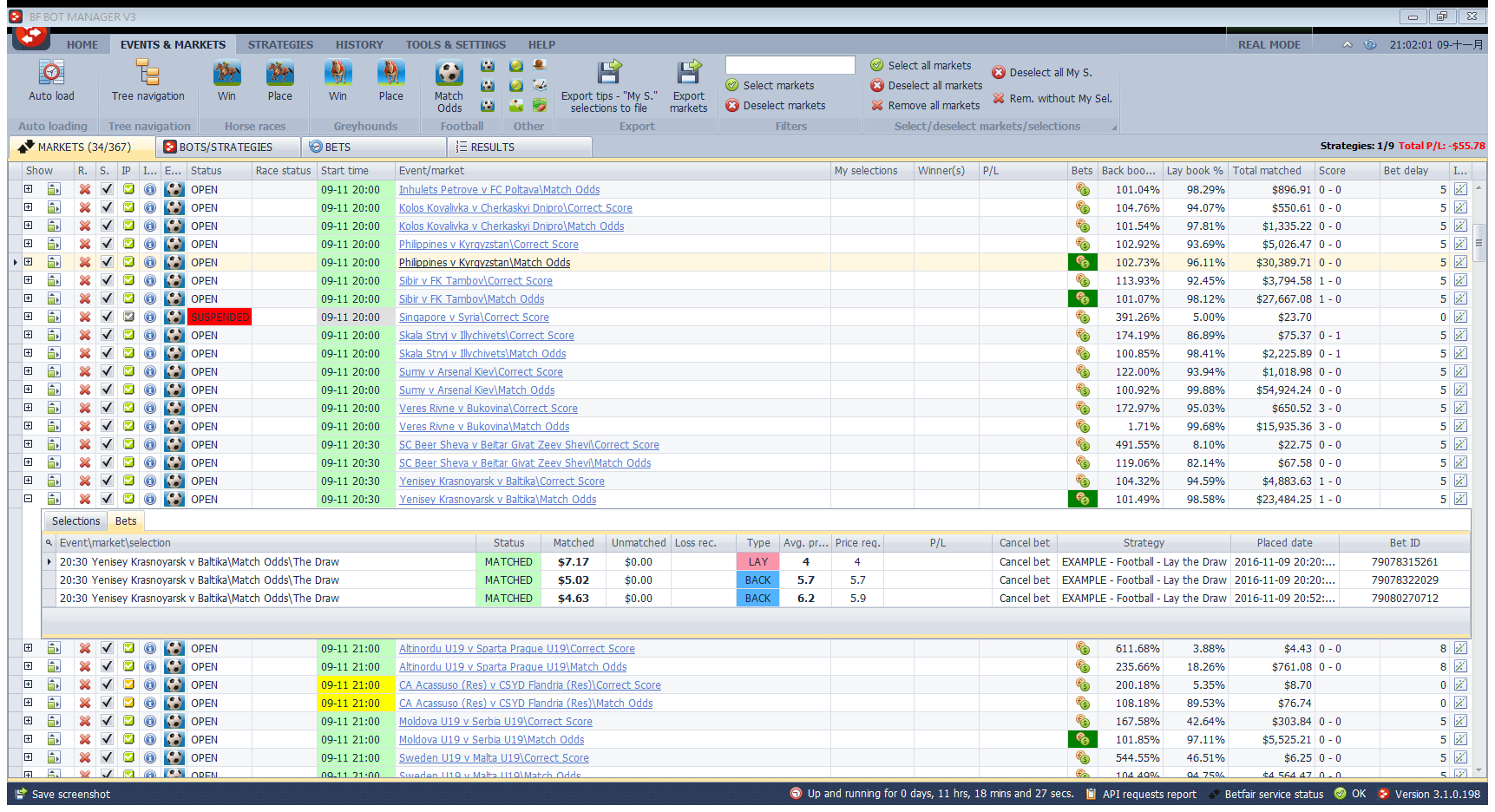Expand Sibir v FK Tambov Match Odds row
The image size is (1495, 812).
point(28,298)
